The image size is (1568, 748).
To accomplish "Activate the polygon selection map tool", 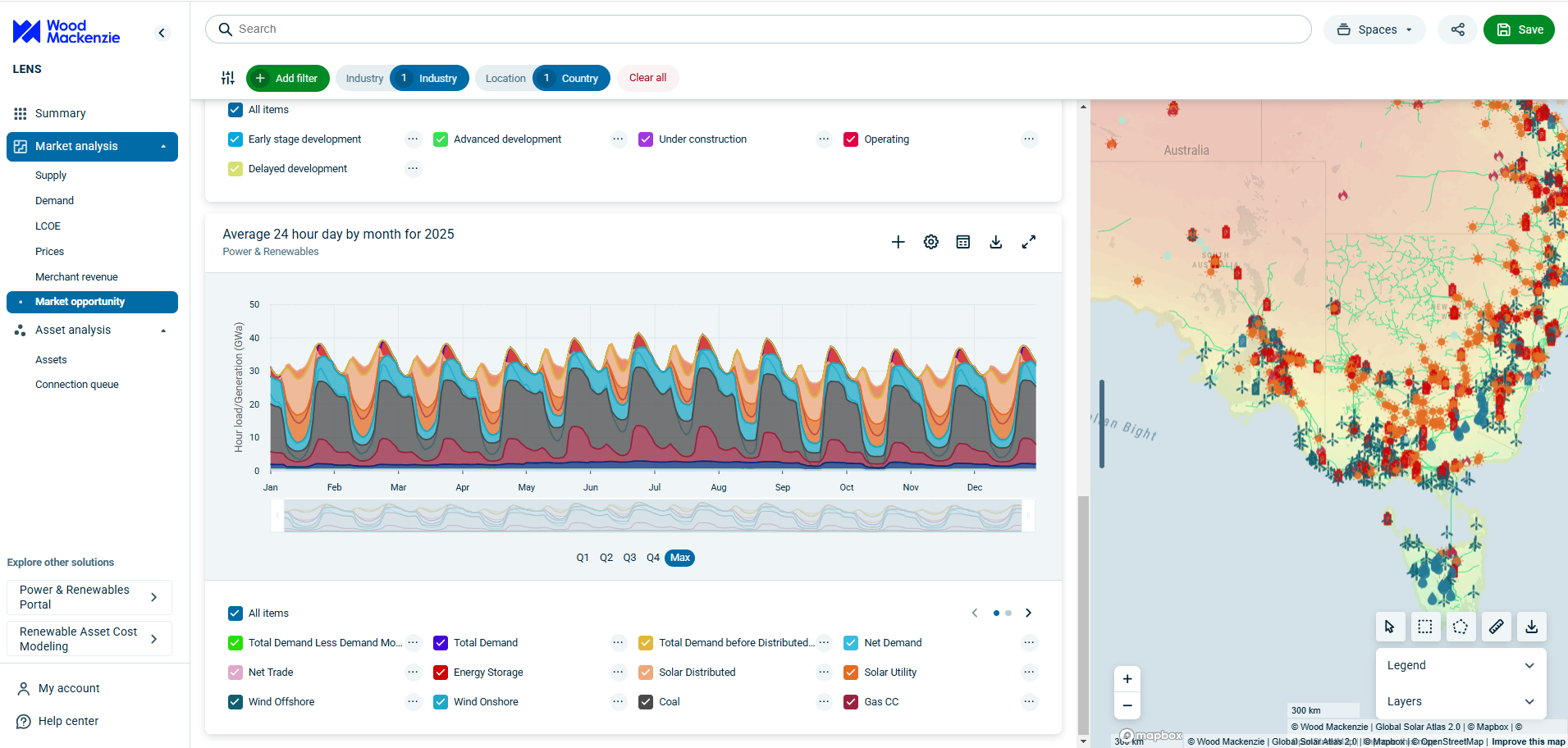I will [1461, 627].
